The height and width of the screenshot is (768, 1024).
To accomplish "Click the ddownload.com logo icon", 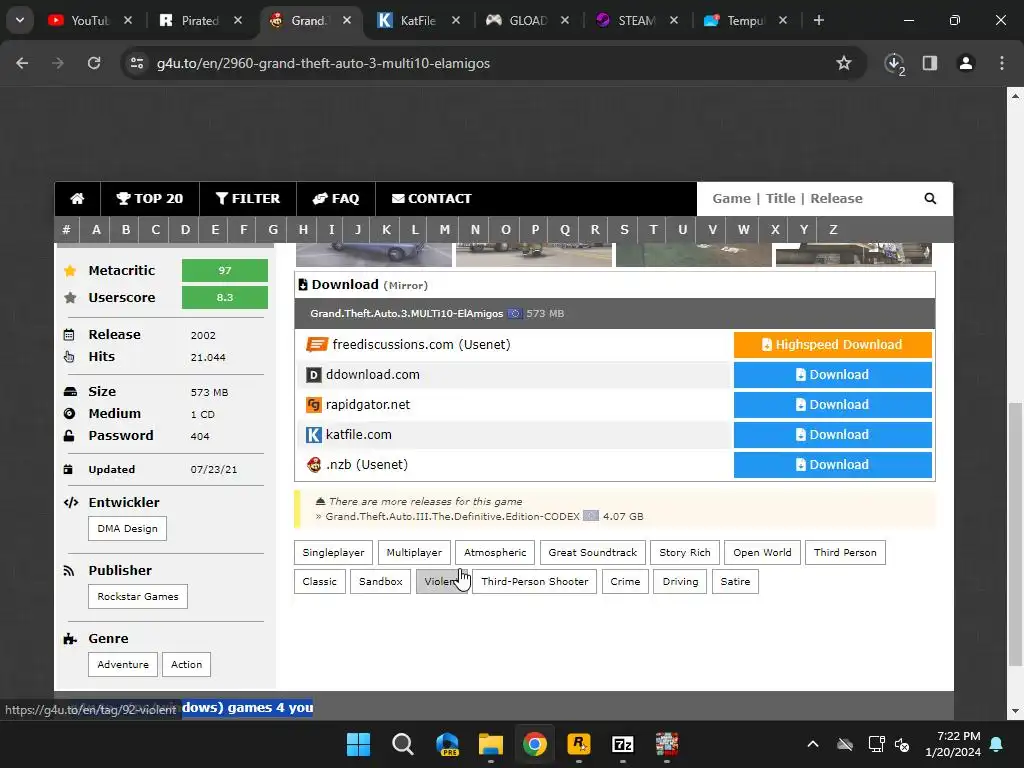I will pos(314,375).
